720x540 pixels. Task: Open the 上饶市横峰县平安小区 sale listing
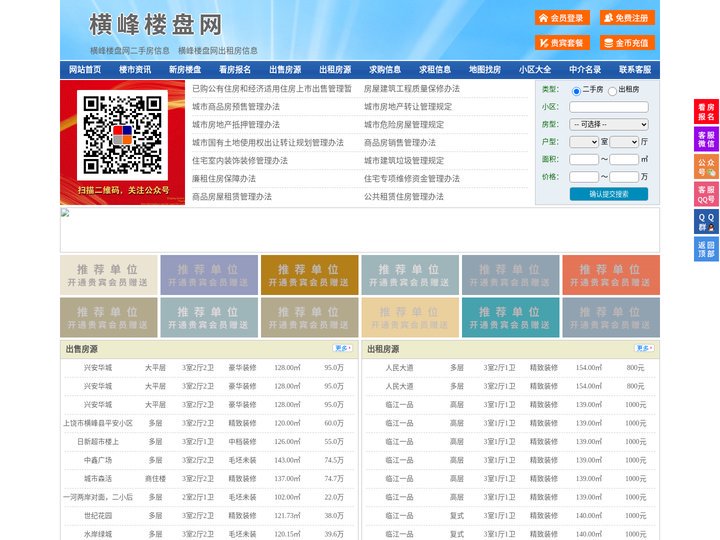[x=98, y=423]
